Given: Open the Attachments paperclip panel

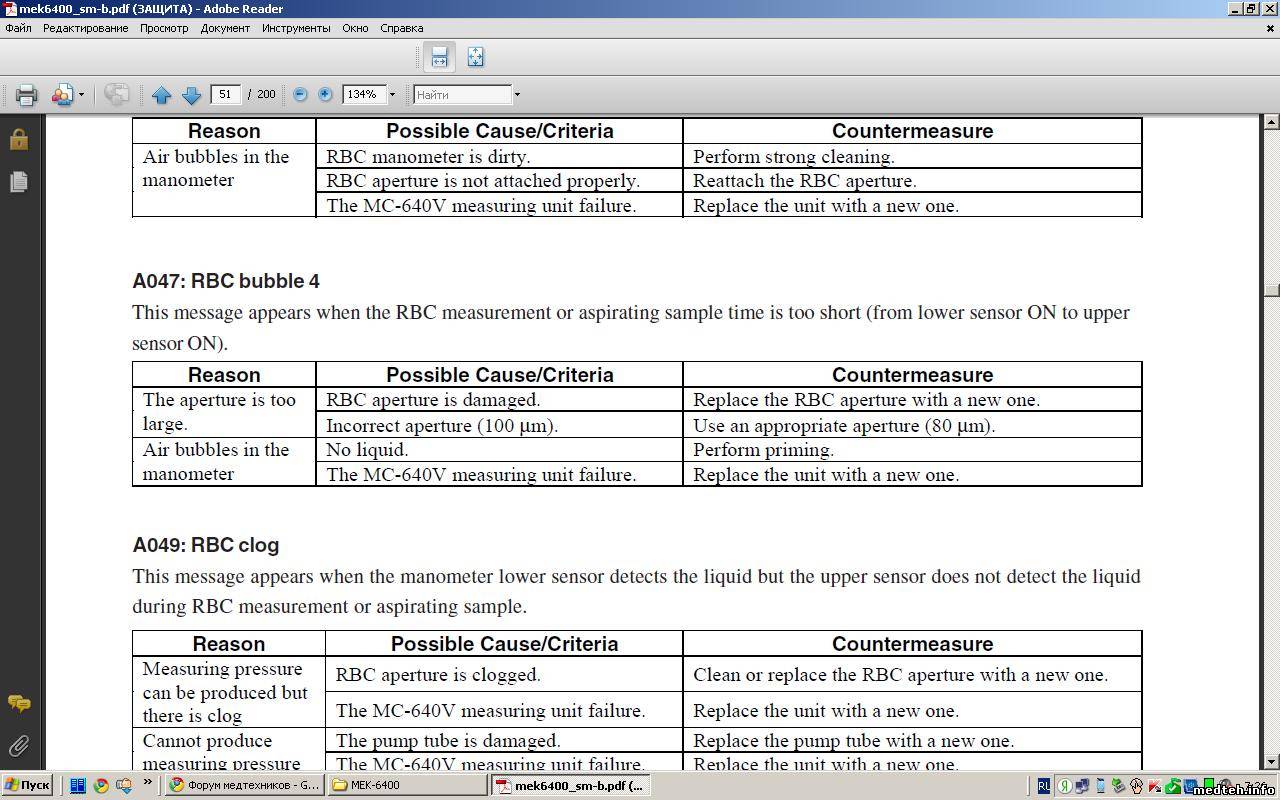Looking at the screenshot, I should (19, 746).
